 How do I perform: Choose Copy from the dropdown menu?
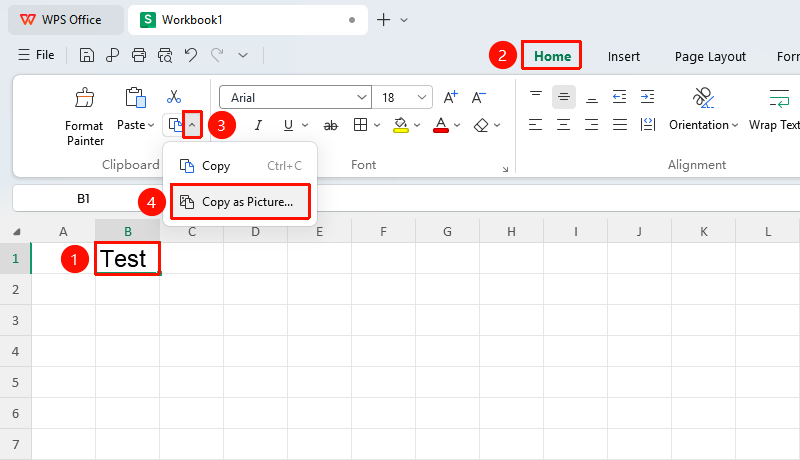(x=240, y=166)
